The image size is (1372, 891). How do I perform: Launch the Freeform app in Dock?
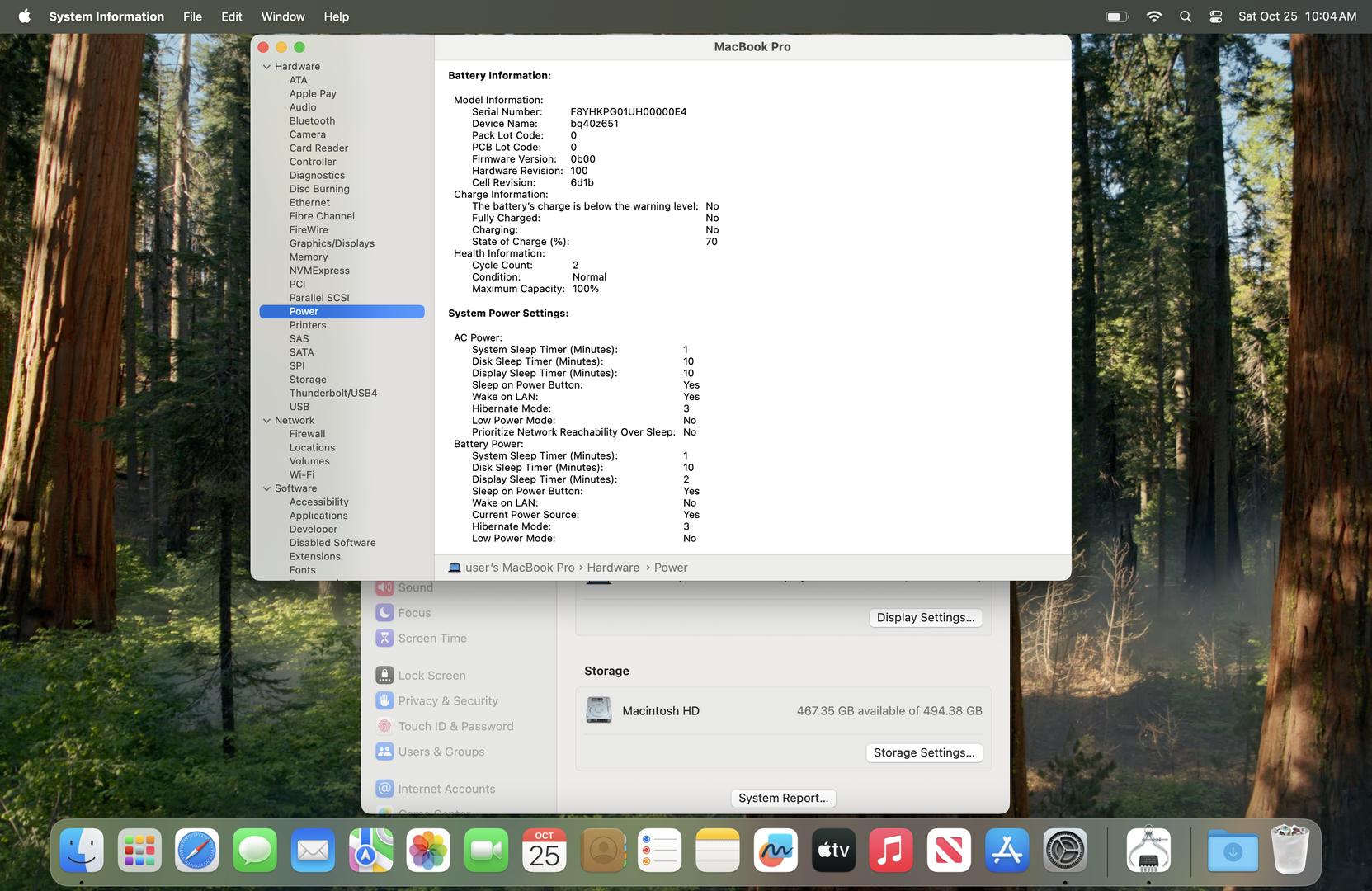click(x=776, y=851)
